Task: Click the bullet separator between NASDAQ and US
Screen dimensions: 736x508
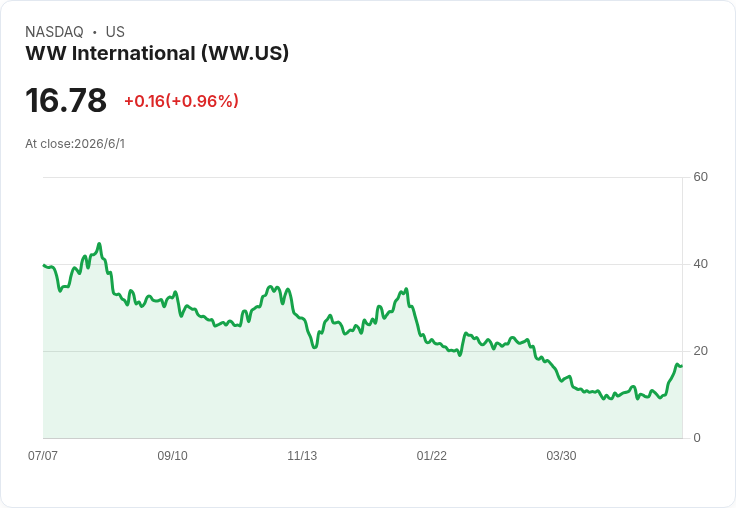Action: (94, 32)
